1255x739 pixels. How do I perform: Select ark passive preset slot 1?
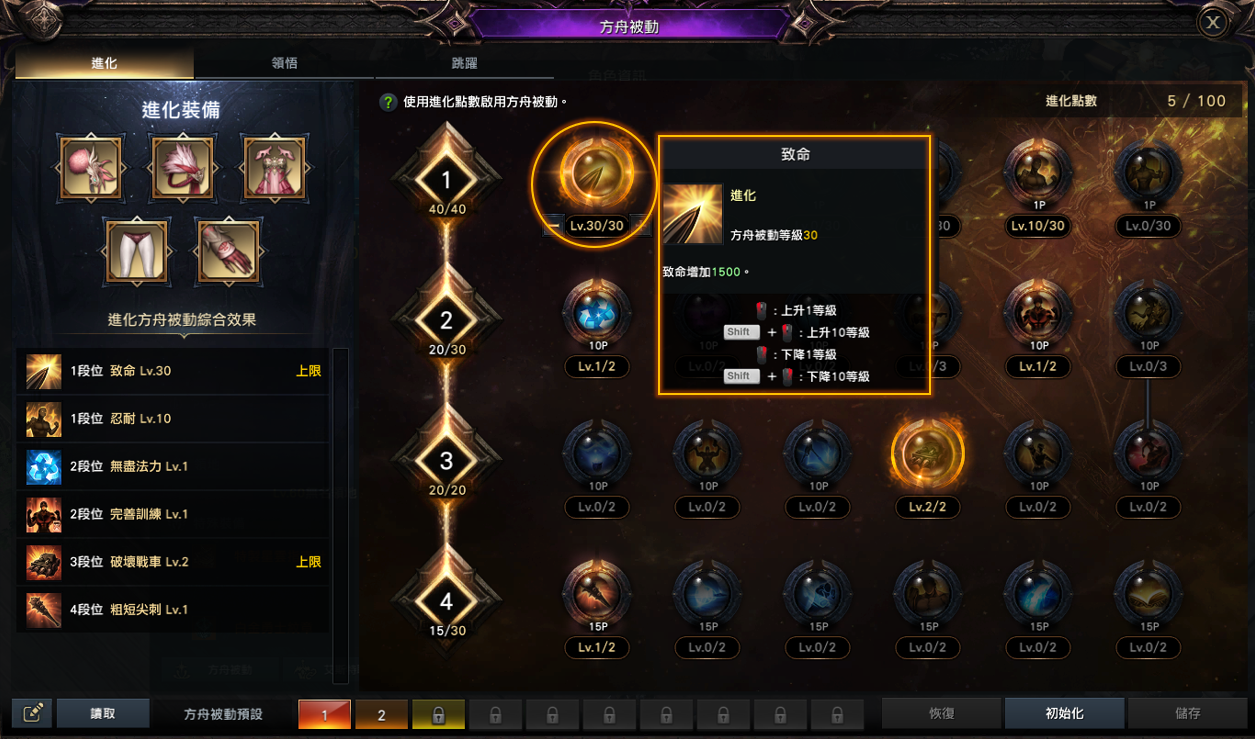point(324,714)
